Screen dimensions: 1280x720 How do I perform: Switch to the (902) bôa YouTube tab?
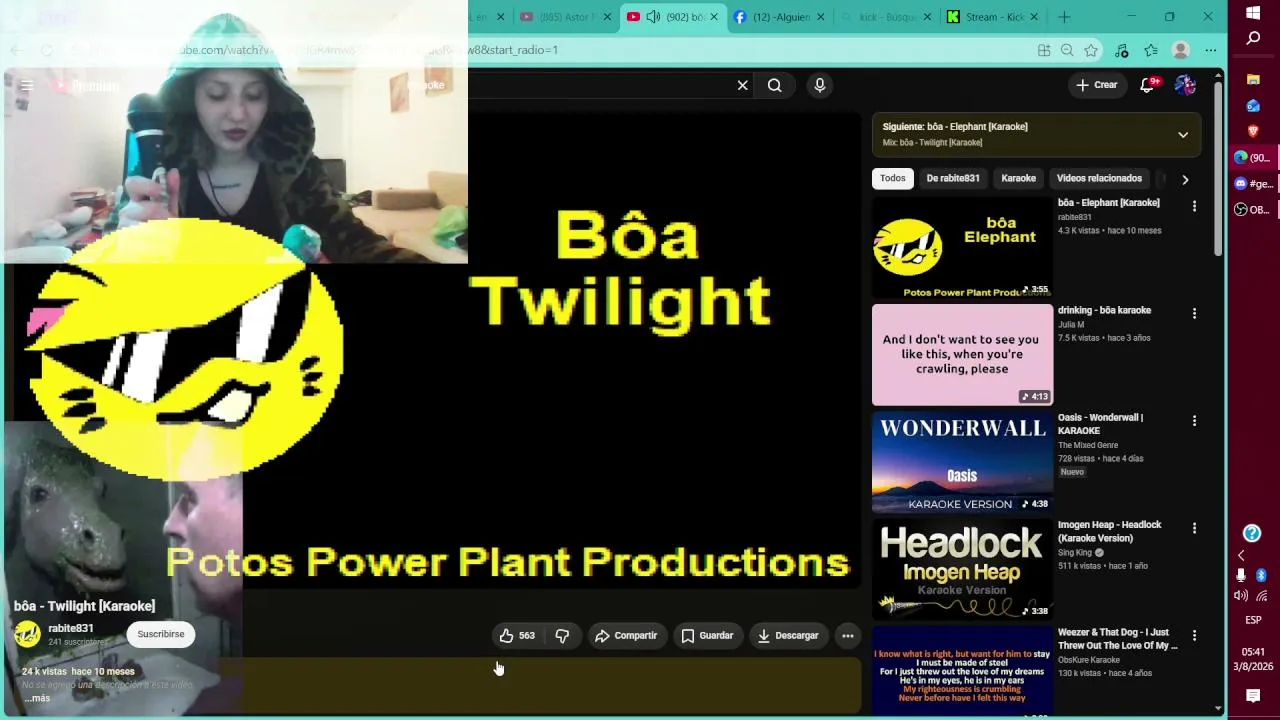(x=672, y=17)
